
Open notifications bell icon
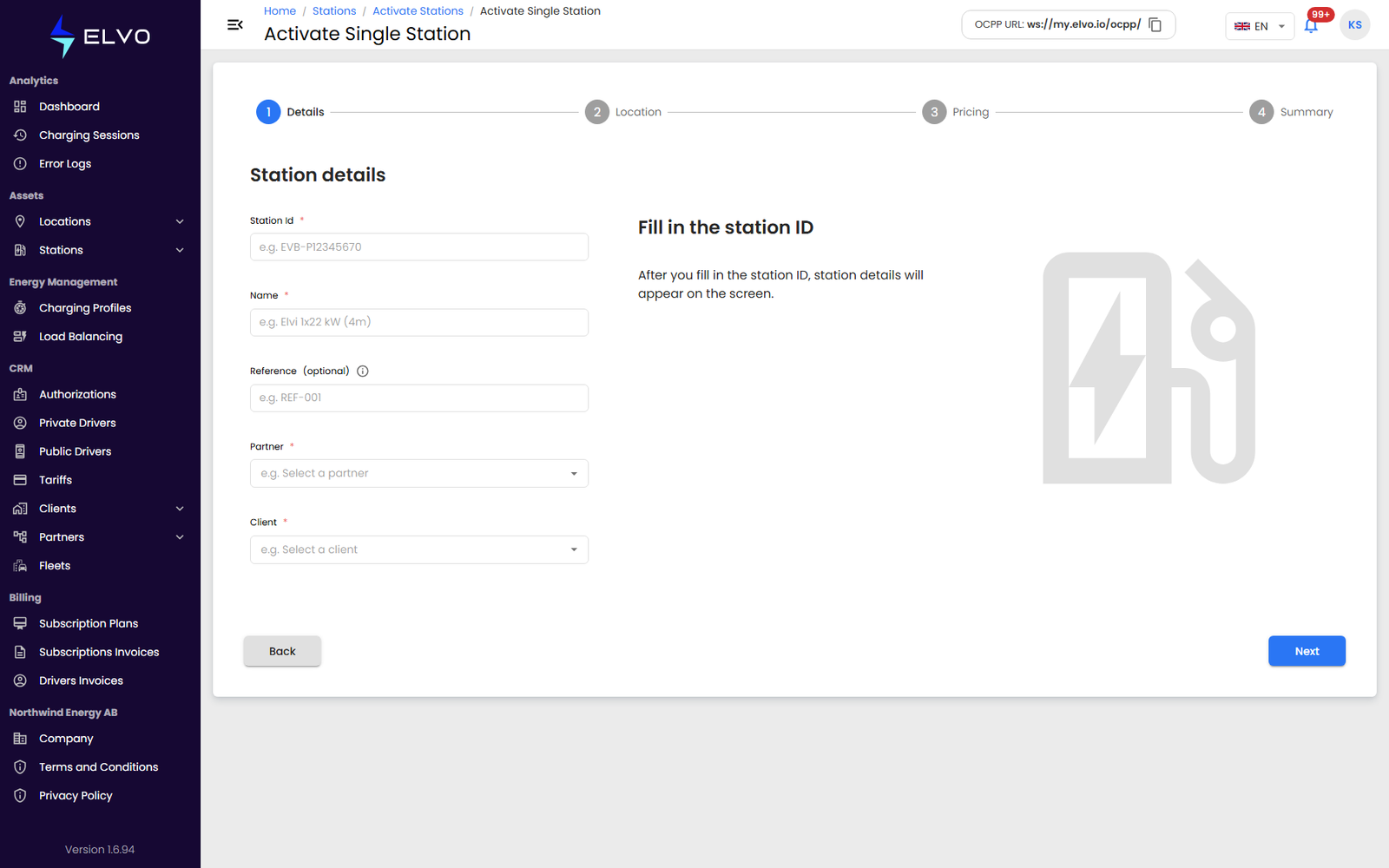coord(1311,26)
